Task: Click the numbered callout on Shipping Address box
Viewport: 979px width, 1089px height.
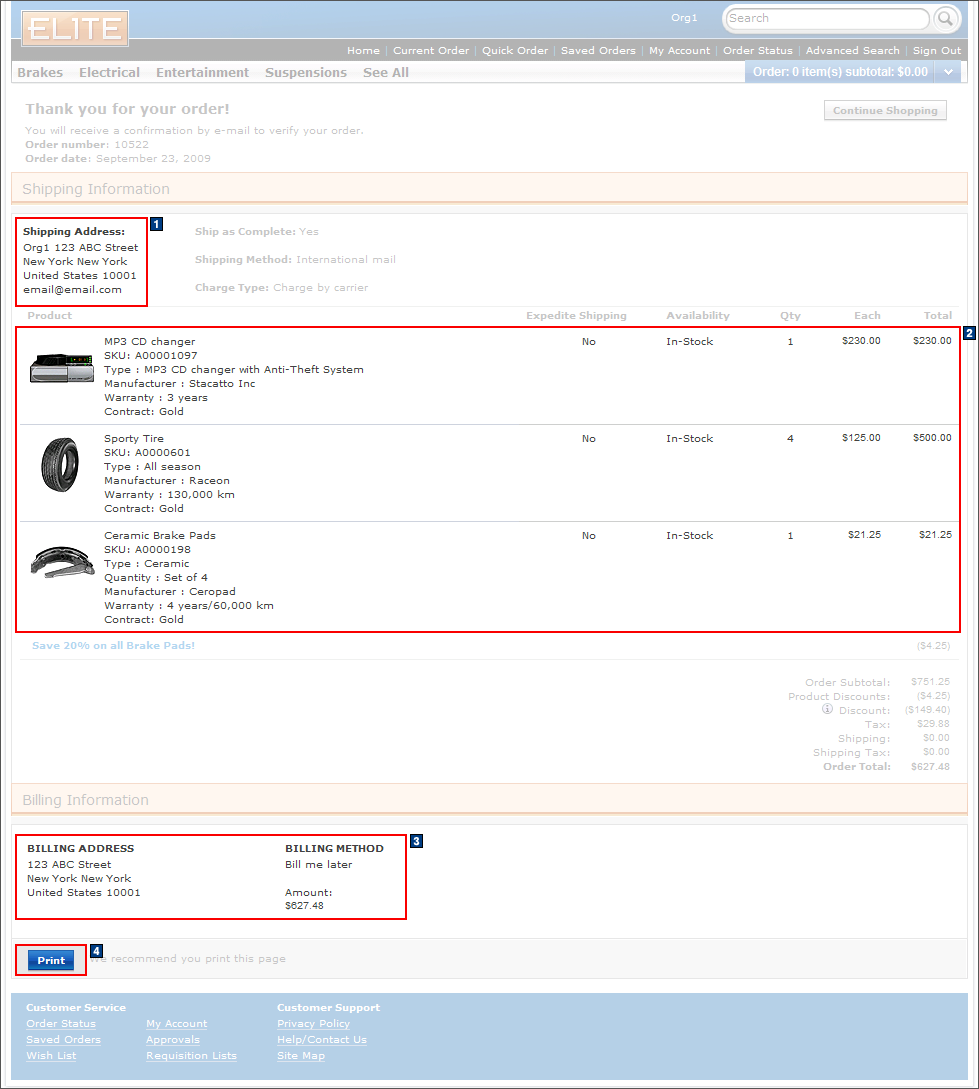Action: point(156,224)
